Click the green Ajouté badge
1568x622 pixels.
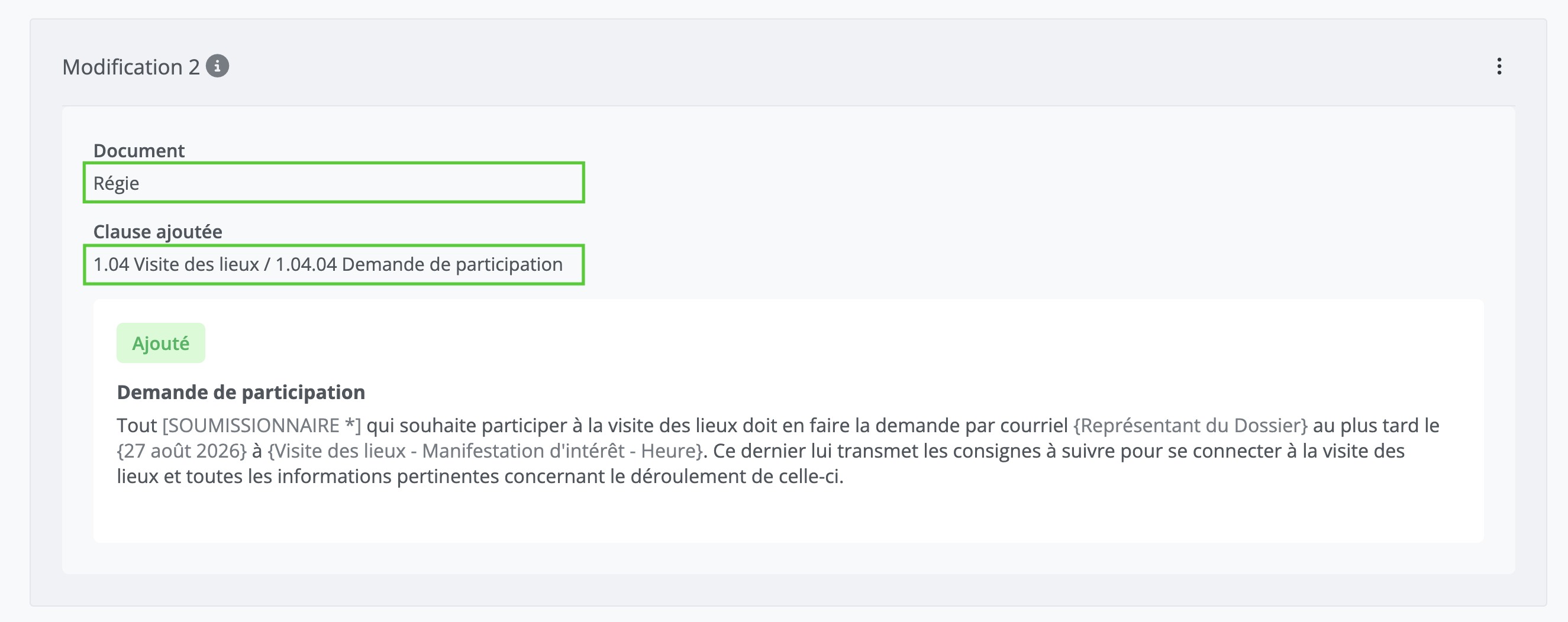tap(161, 343)
